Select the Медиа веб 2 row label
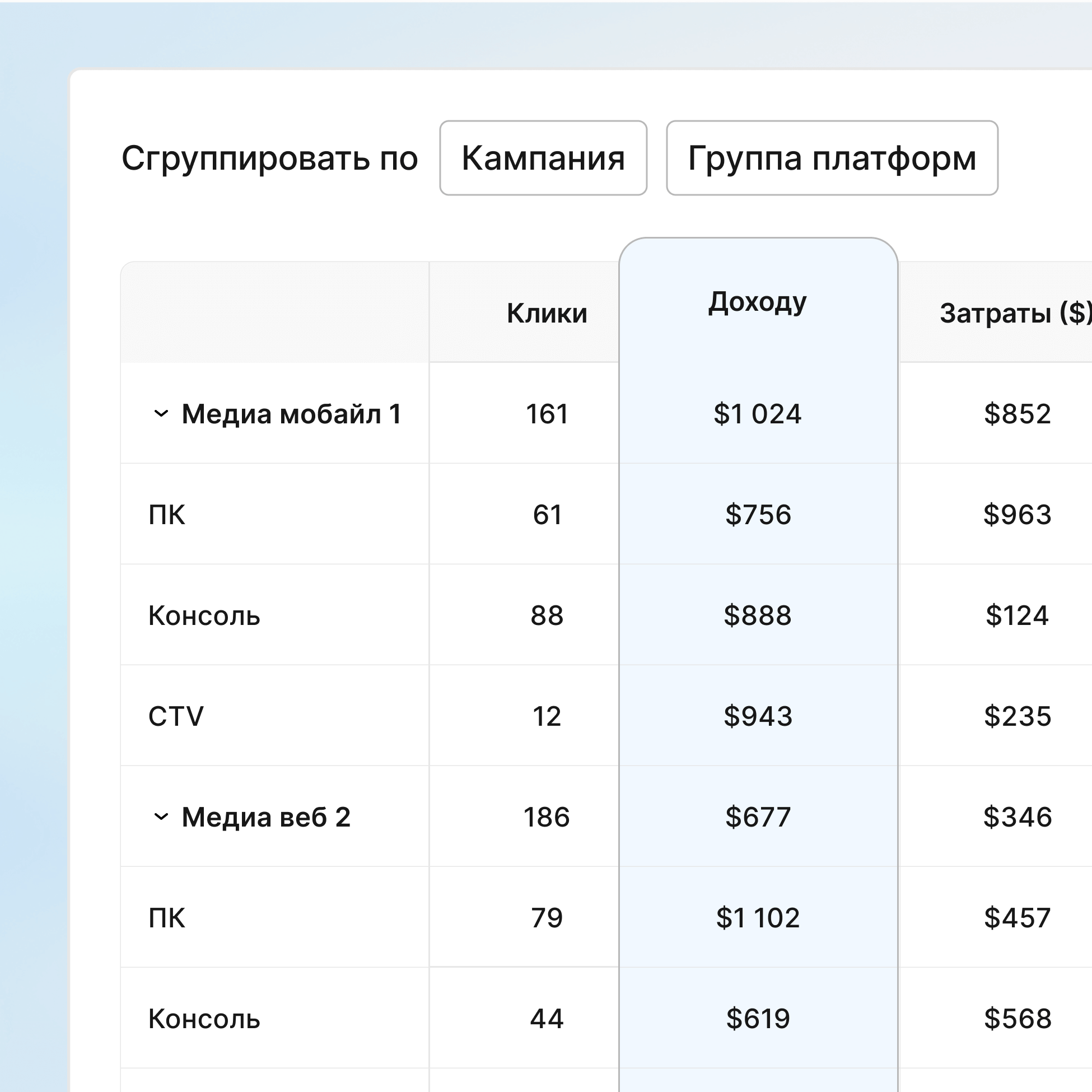Viewport: 1092px width, 1092px height. [265, 816]
